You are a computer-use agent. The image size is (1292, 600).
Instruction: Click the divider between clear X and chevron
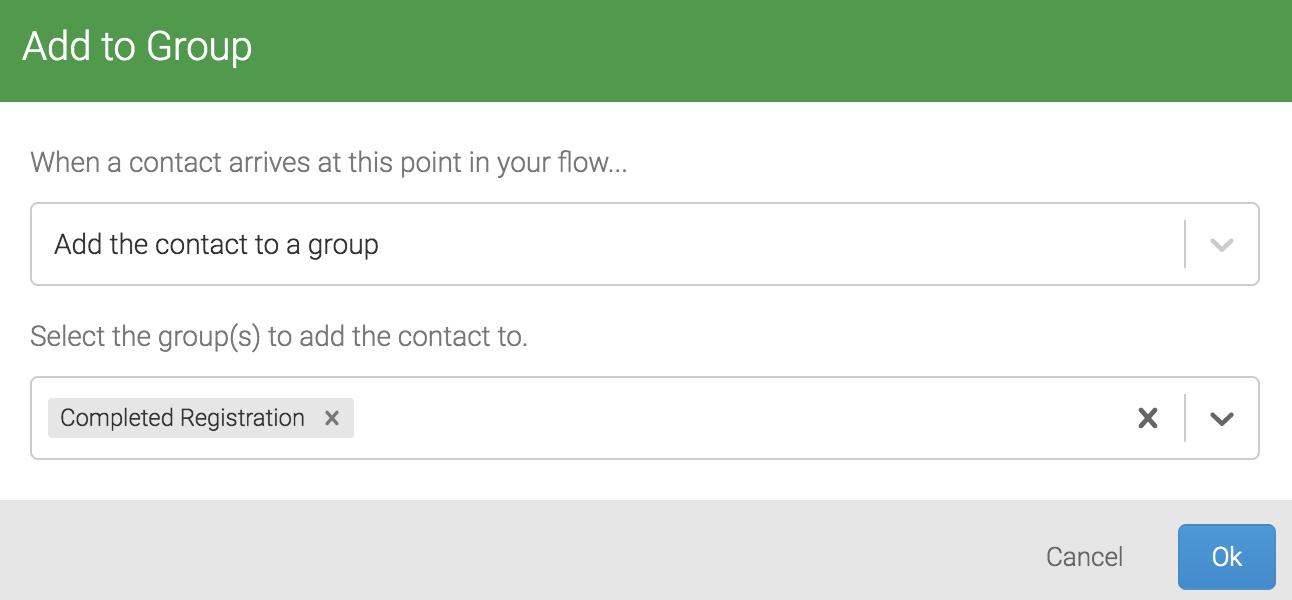coord(1185,418)
